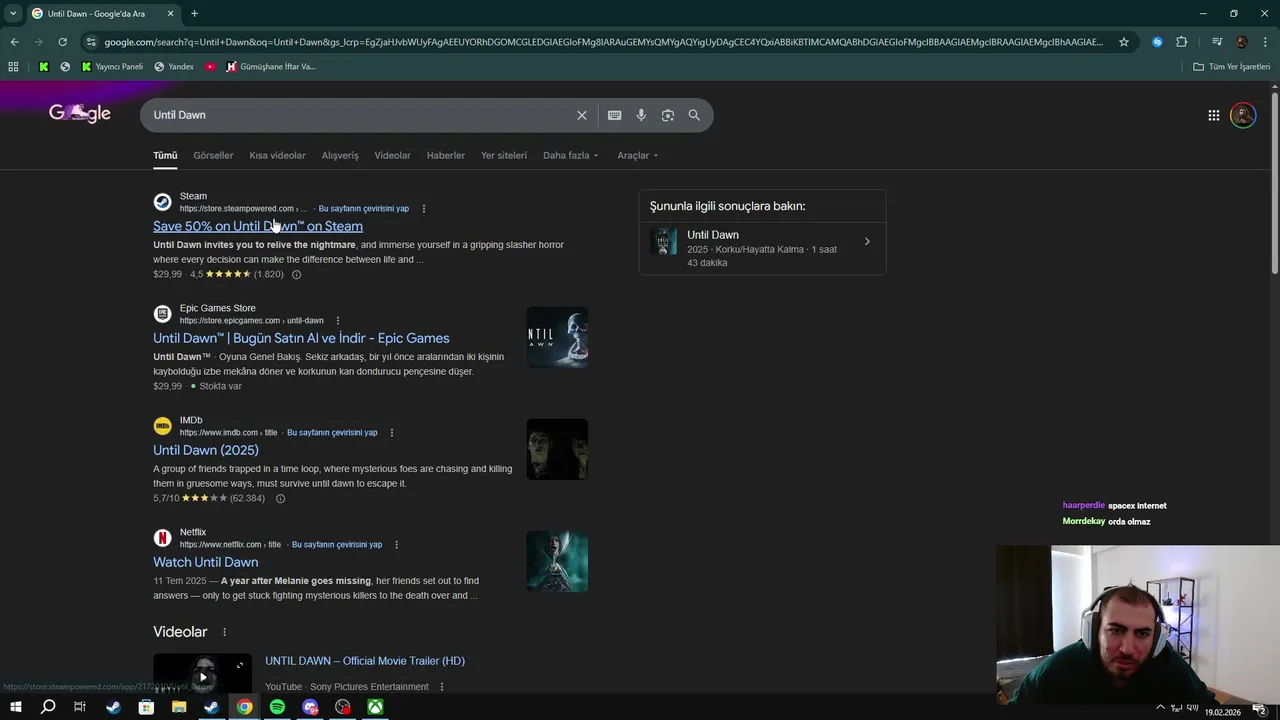Open the Google apps grid
The height and width of the screenshot is (720, 1280).
[x=1214, y=115]
